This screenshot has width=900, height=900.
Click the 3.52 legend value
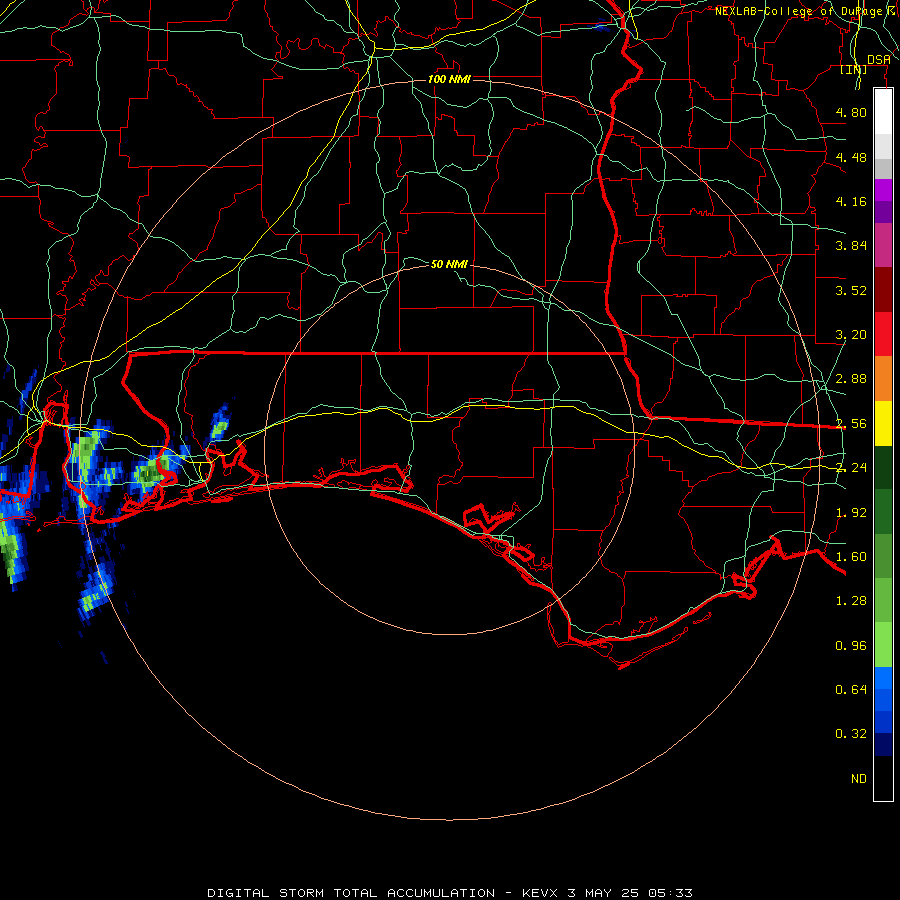[x=851, y=290]
